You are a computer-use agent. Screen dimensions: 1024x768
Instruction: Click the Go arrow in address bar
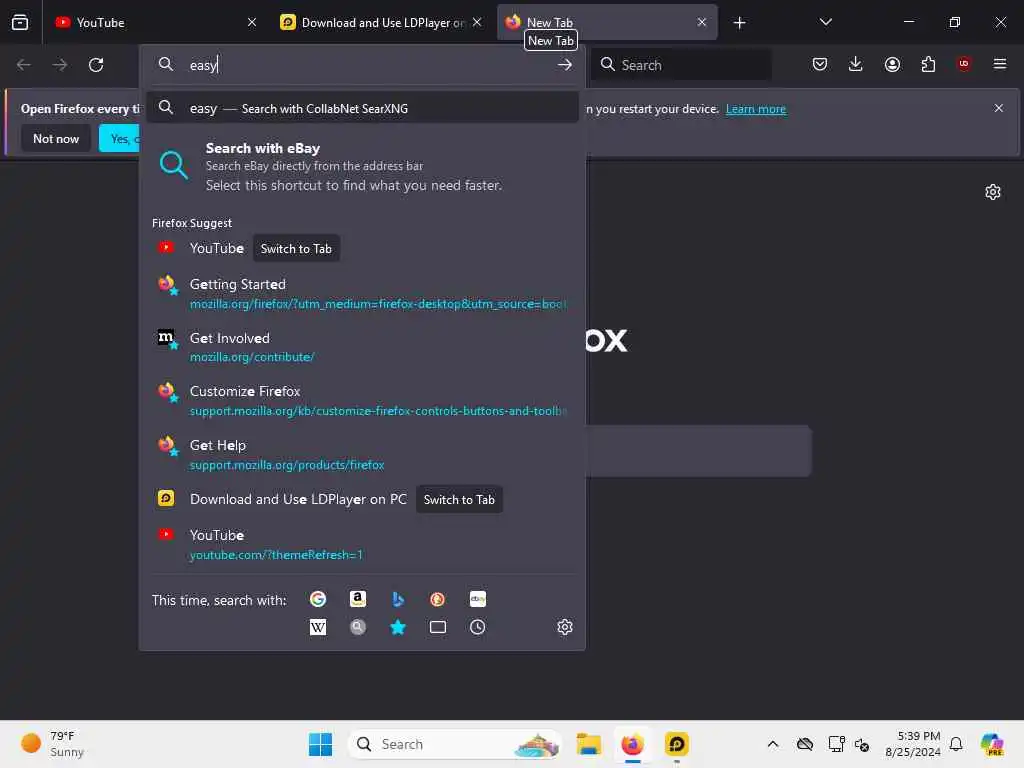point(565,65)
